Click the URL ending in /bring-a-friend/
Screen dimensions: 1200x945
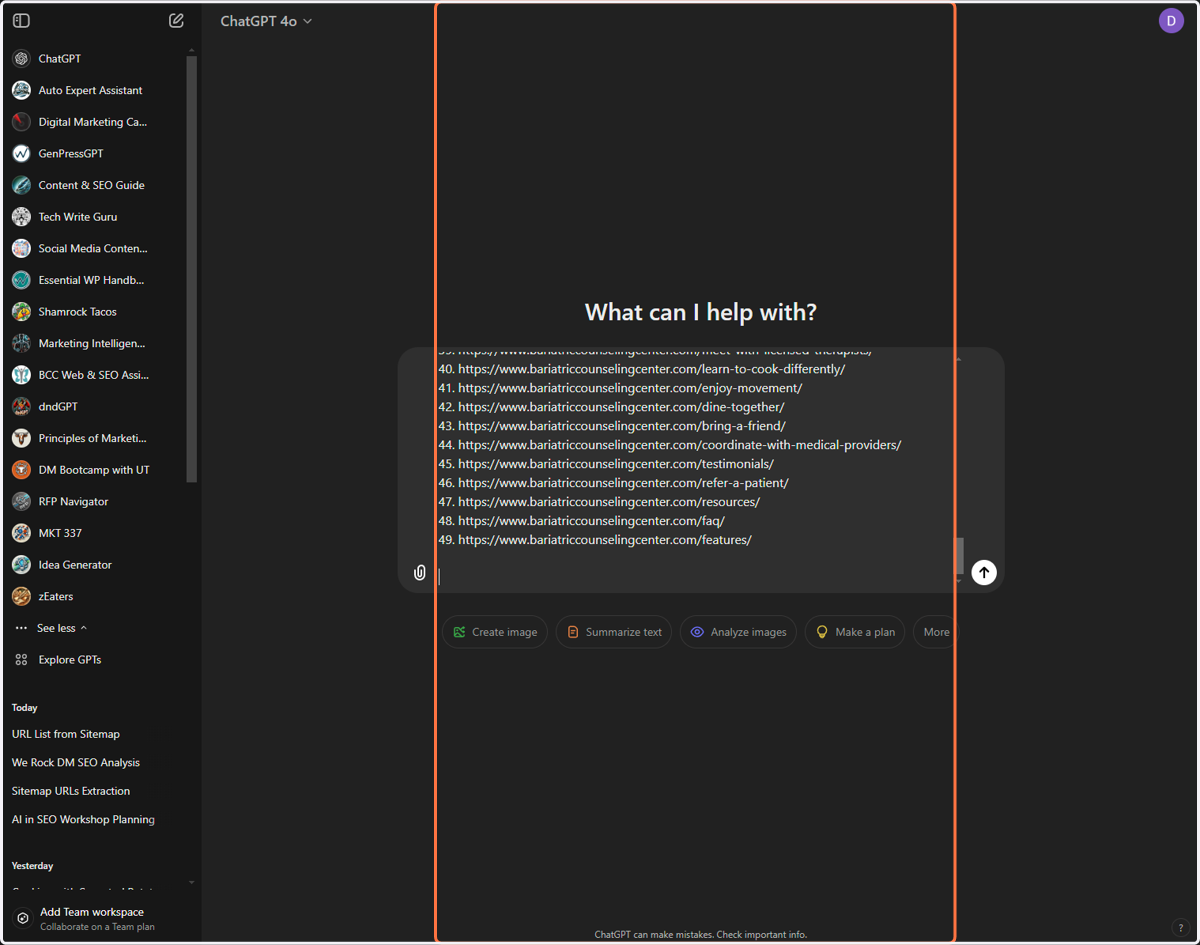click(622, 426)
